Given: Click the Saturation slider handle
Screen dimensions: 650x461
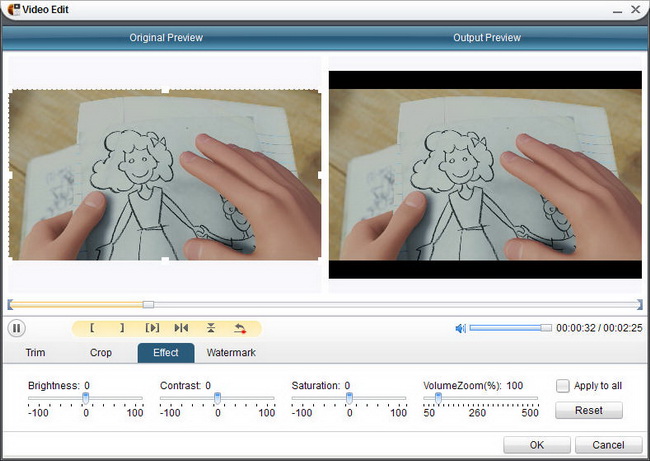Looking at the screenshot, I should tap(349, 398).
